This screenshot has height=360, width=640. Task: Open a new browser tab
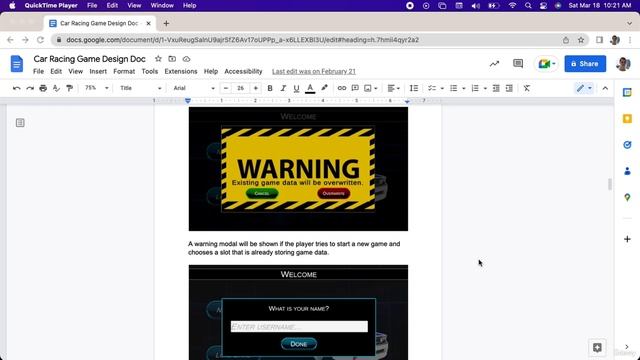coord(166,24)
